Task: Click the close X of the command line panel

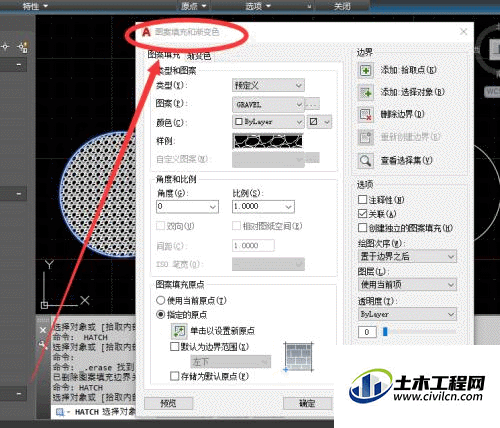Action: (x=43, y=330)
